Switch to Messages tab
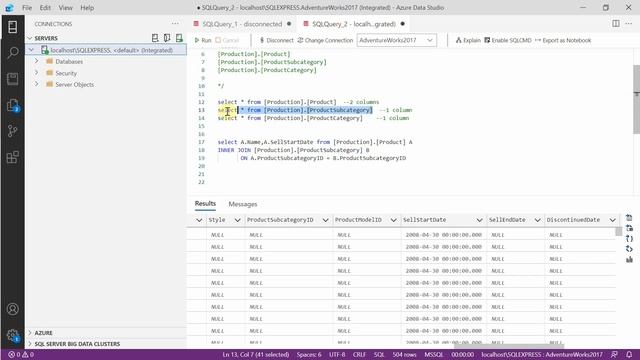 point(243,204)
